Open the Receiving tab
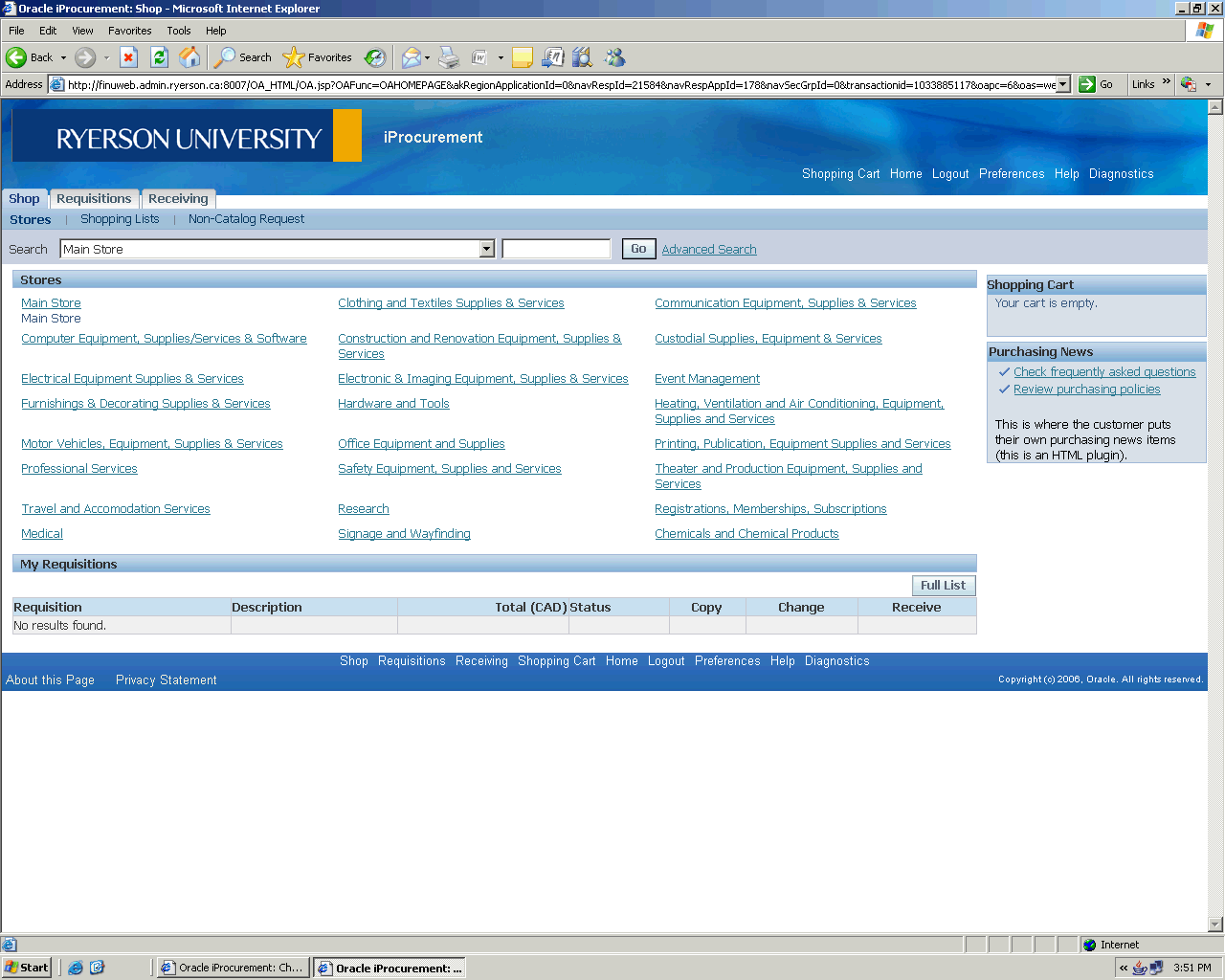 [178, 199]
